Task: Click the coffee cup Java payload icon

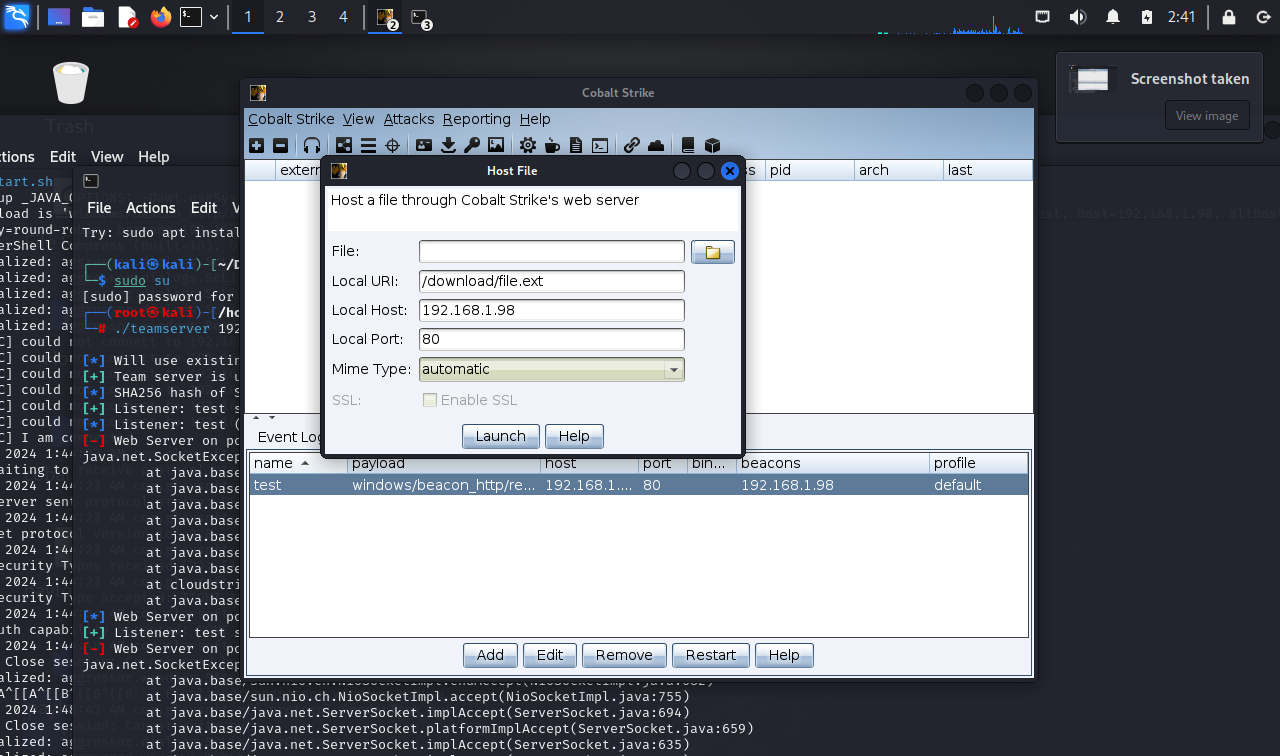Action: click(x=552, y=145)
